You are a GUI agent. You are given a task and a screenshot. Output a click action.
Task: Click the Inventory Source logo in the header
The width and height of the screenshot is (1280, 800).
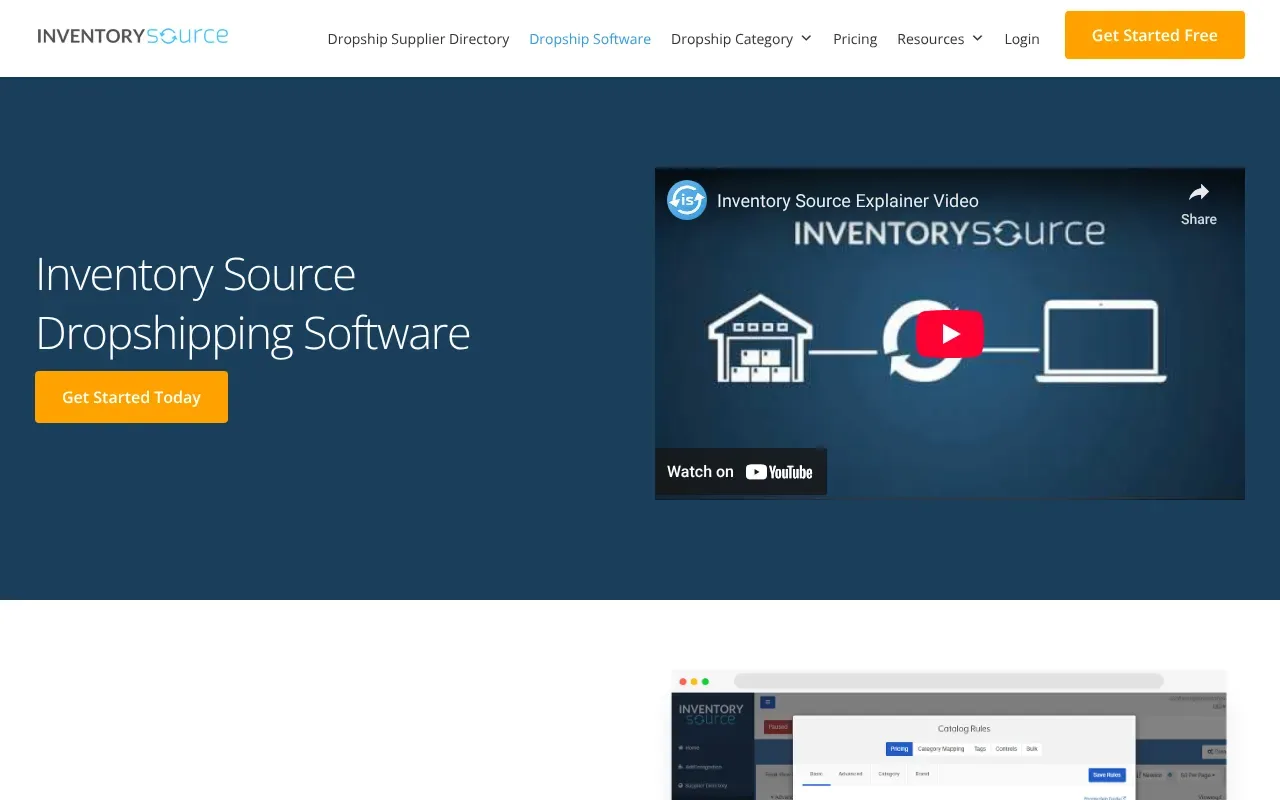(x=132, y=35)
